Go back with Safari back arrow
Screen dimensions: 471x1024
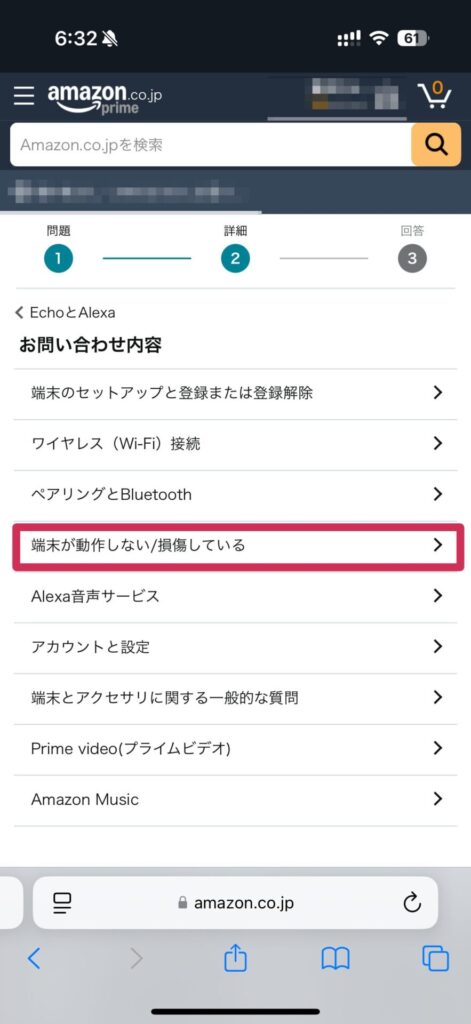point(34,959)
